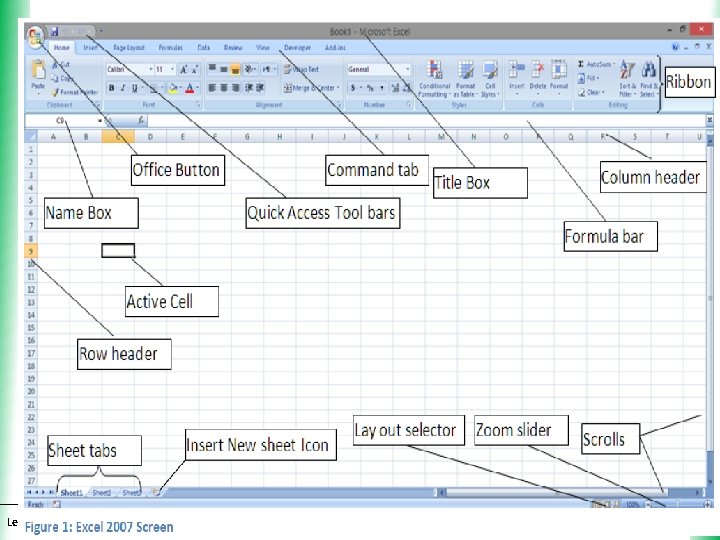720x540 pixels.
Task: Toggle Center horizontal alignment
Action: tap(224, 87)
